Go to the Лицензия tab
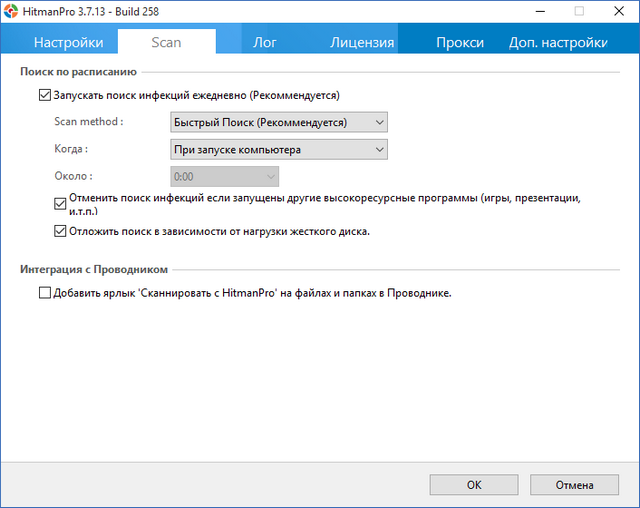 (363, 42)
